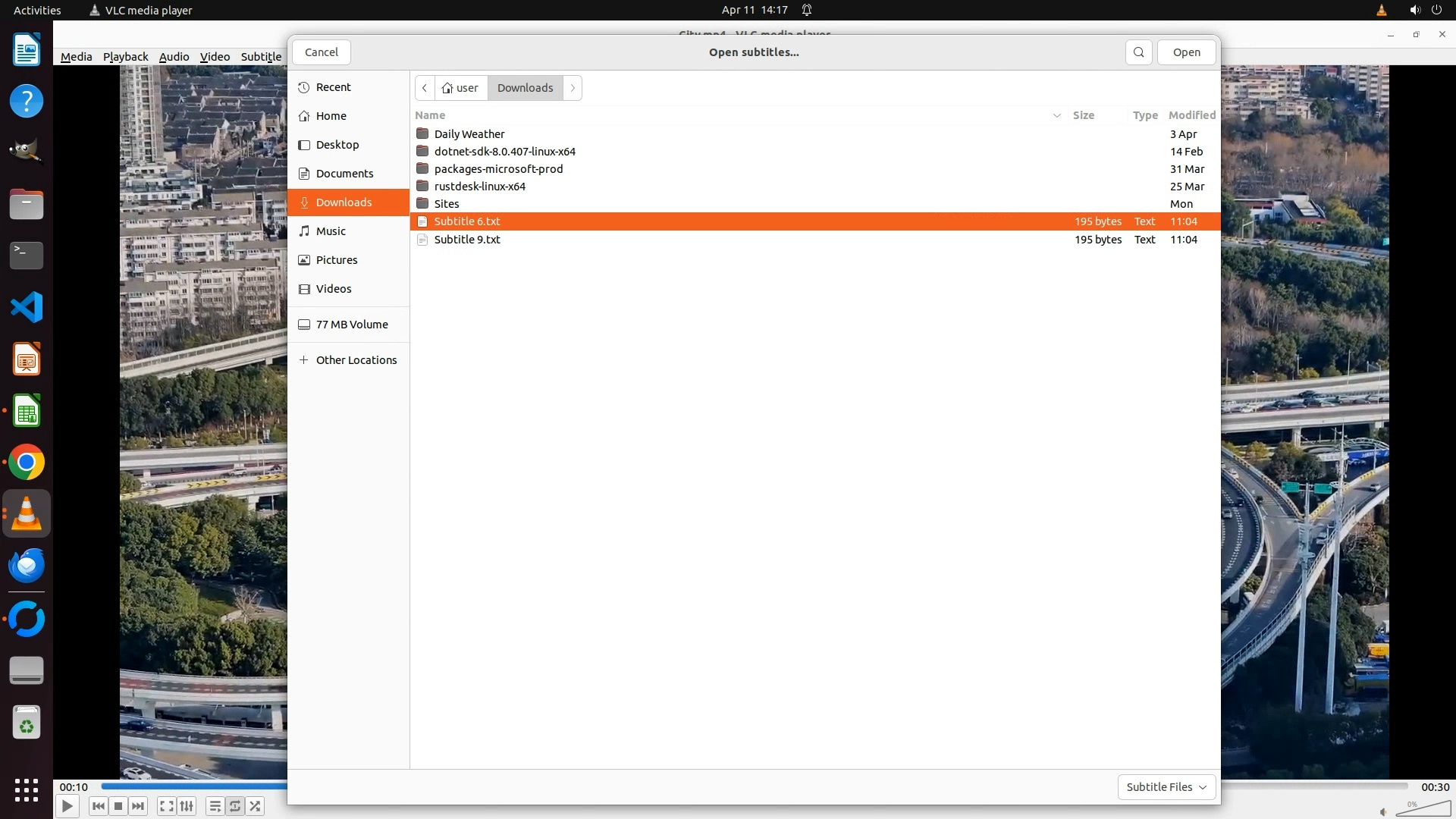Click the Open button
Image resolution: width=1456 pixels, height=819 pixels.
pyautogui.click(x=1186, y=52)
